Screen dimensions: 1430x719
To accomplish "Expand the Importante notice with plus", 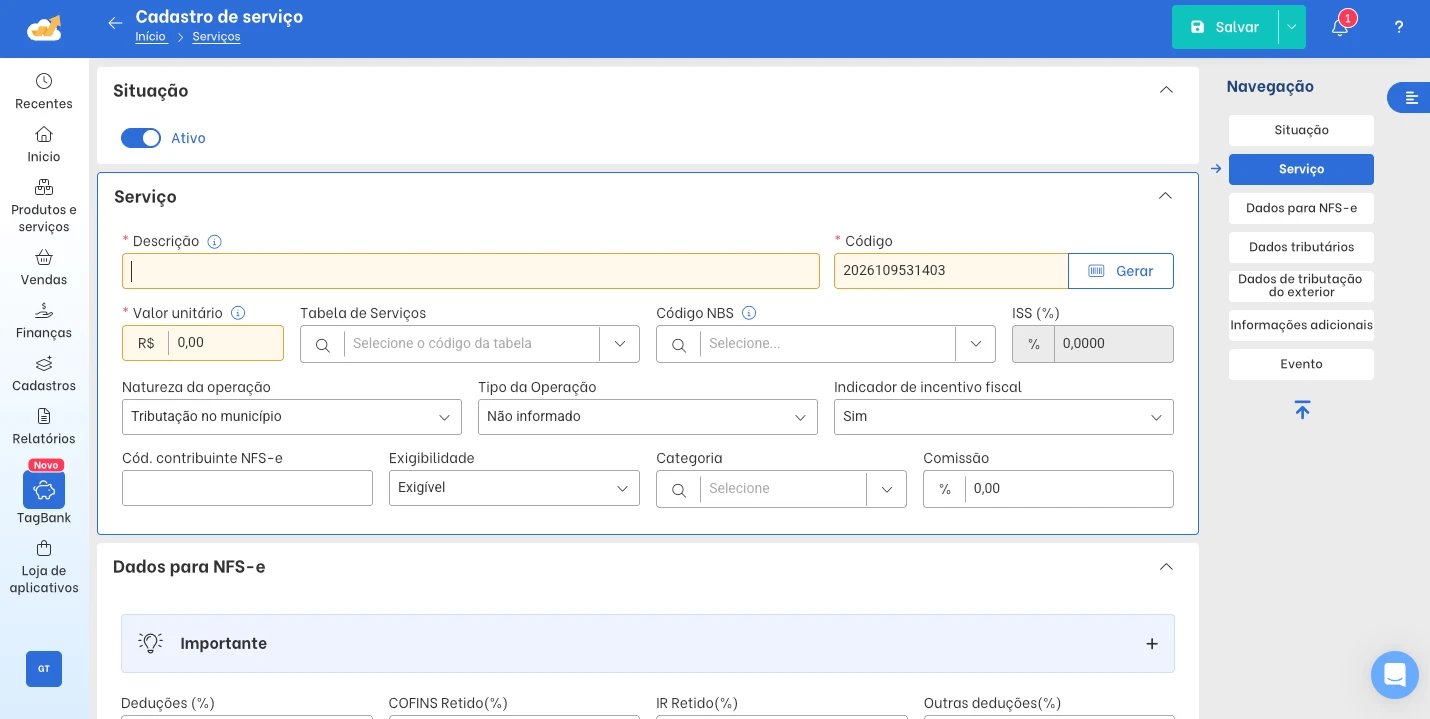I will coord(1152,644).
